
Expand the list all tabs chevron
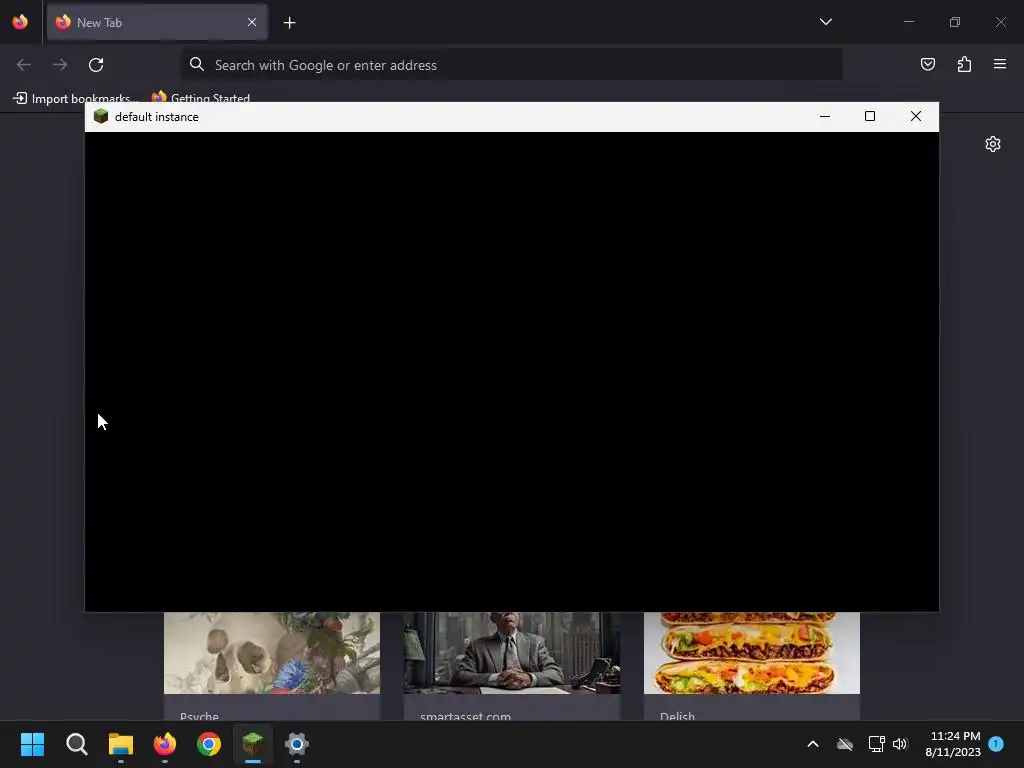[x=825, y=22]
